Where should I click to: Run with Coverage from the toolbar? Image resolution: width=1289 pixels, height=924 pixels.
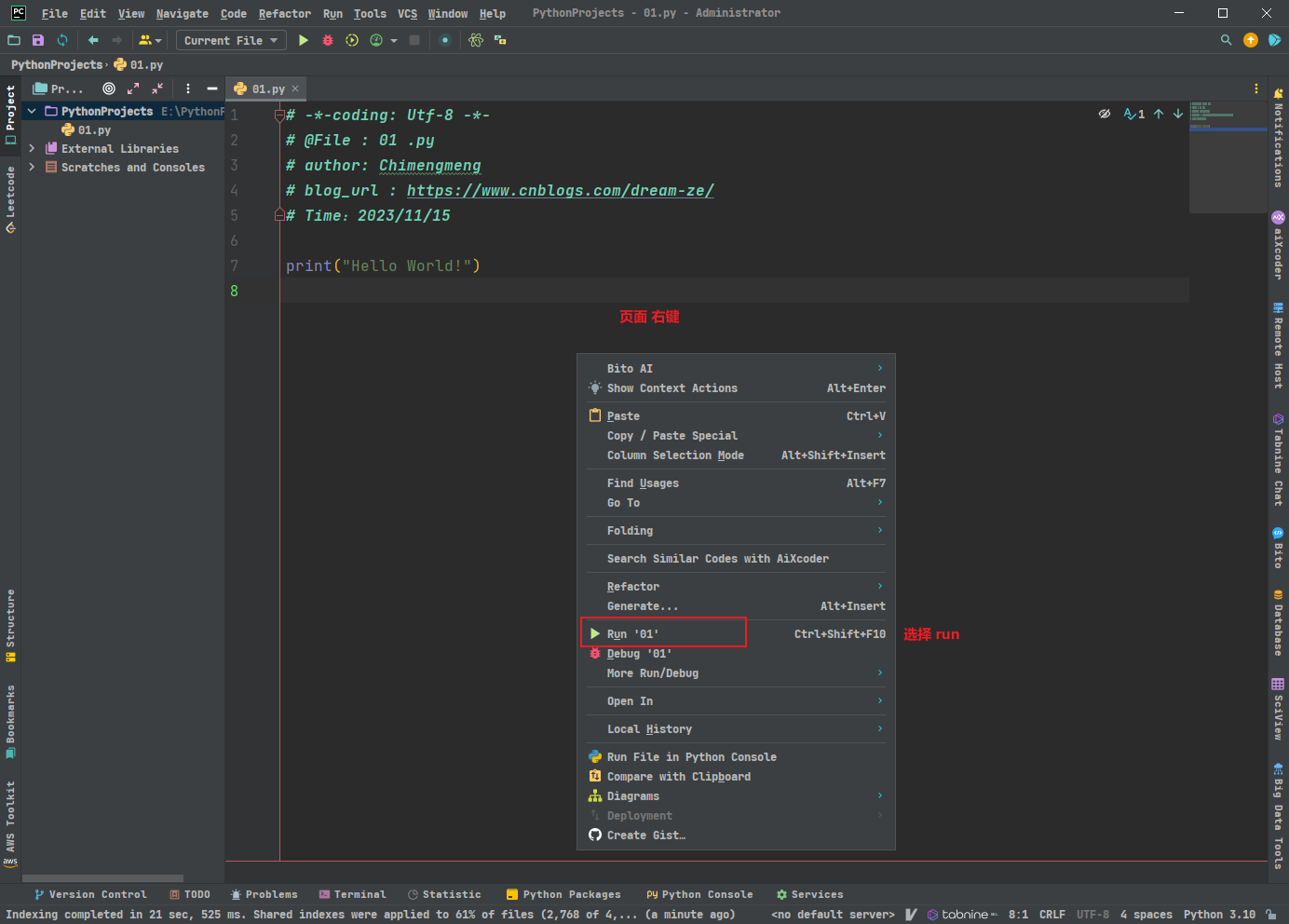[x=352, y=40]
